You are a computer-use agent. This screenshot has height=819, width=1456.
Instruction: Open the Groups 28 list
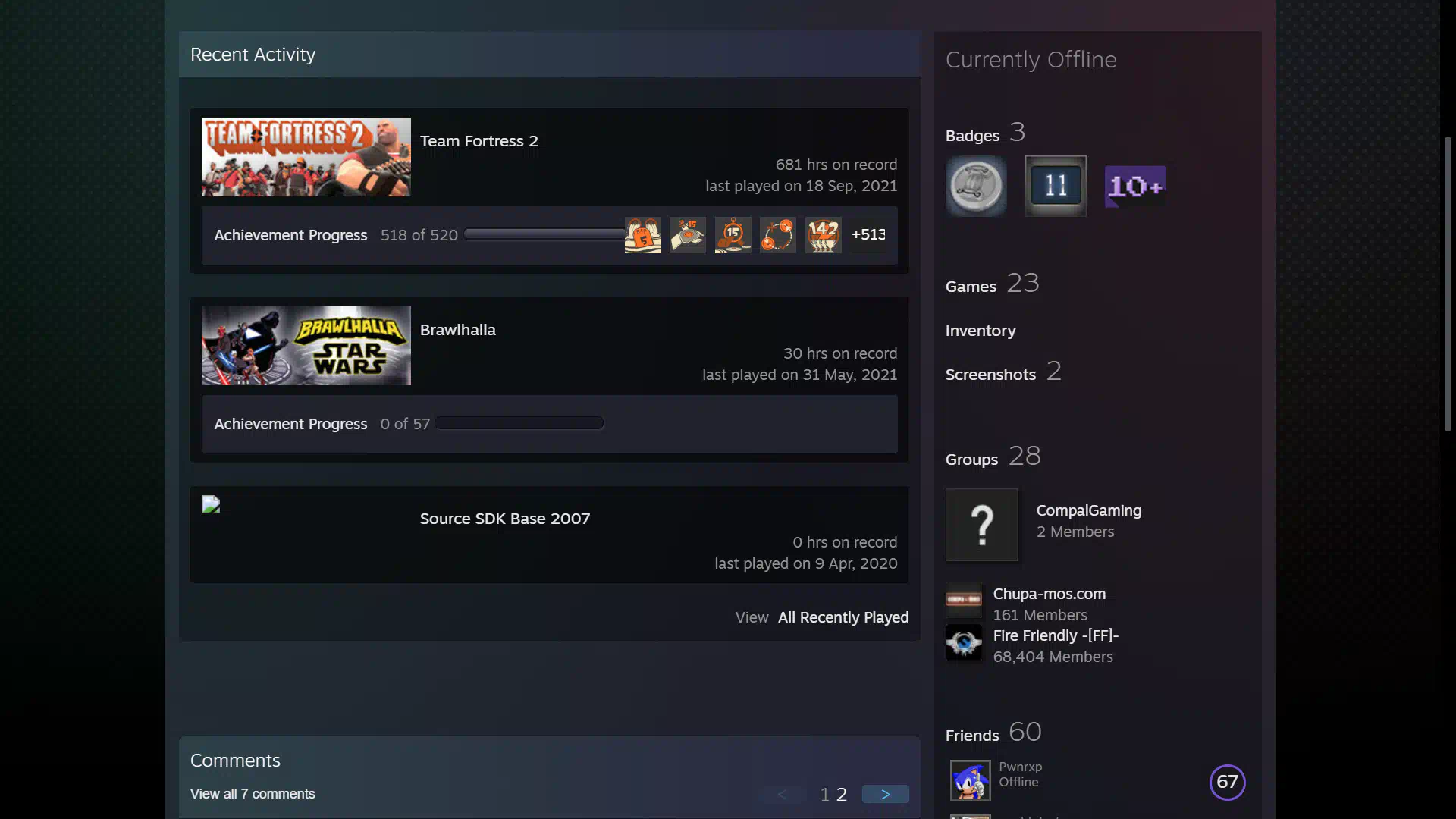point(993,457)
